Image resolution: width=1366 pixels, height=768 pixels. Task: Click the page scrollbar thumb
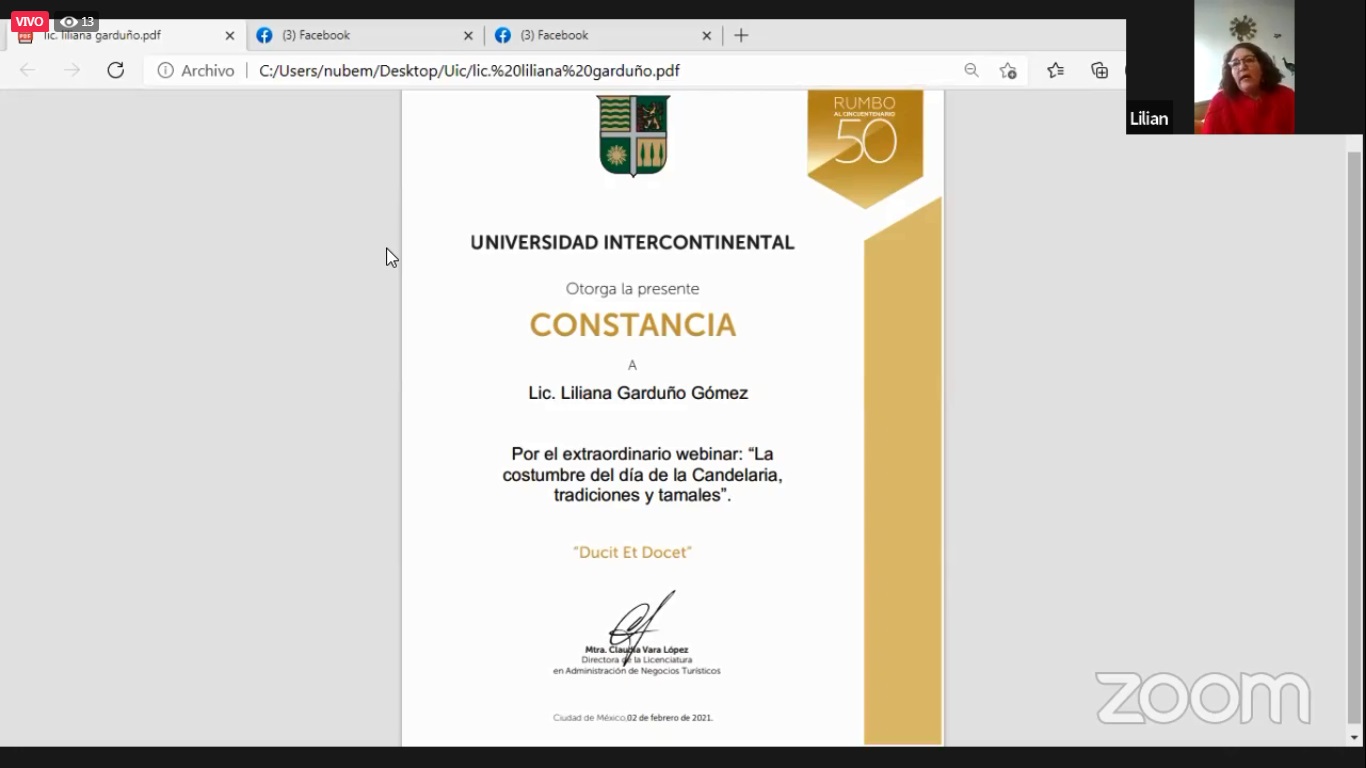click(1354, 437)
